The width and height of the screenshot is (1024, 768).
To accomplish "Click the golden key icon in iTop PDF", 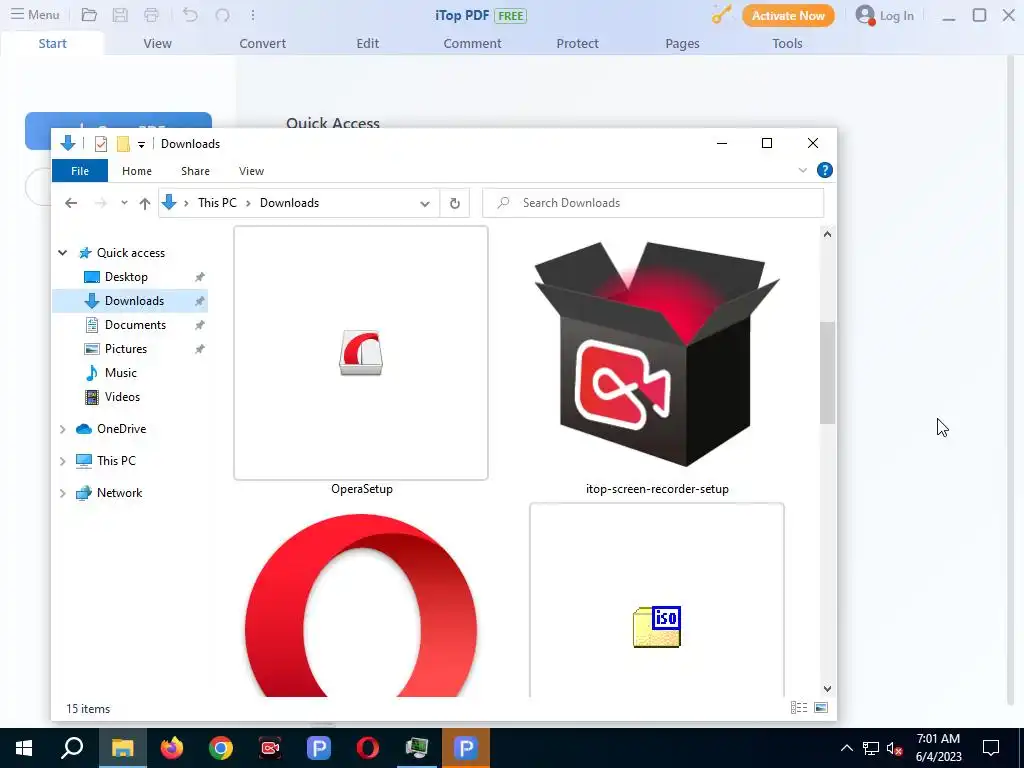I will point(721,14).
